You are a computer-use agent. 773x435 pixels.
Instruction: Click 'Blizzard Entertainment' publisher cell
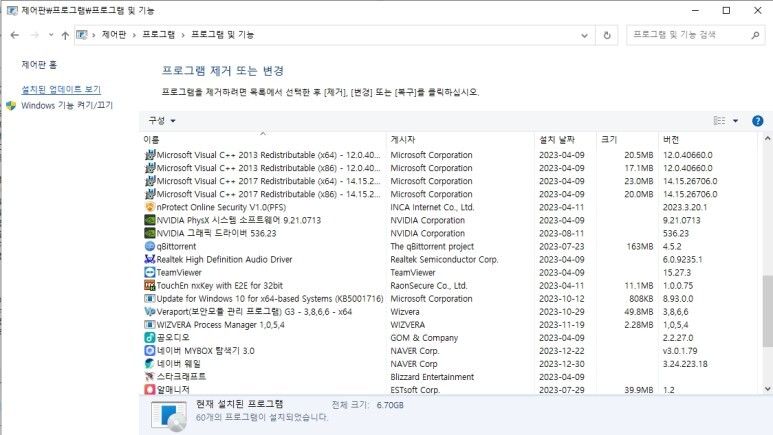(432, 377)
